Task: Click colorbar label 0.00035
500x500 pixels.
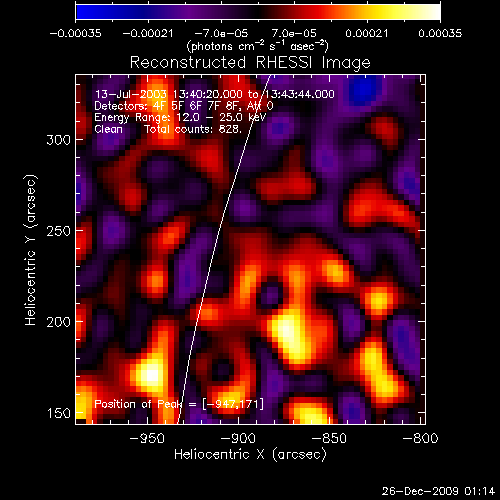Action: tap(440, 33)
